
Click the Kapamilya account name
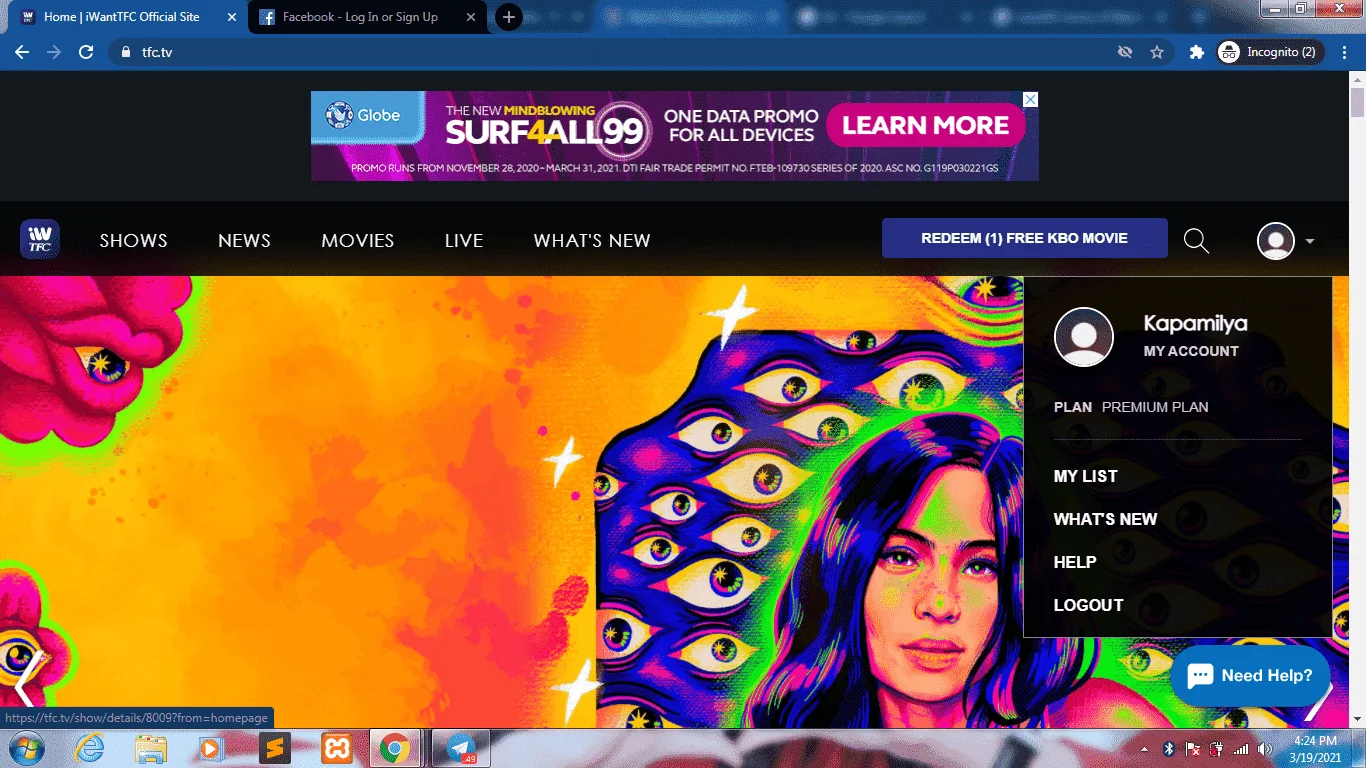click(1195, 324)
